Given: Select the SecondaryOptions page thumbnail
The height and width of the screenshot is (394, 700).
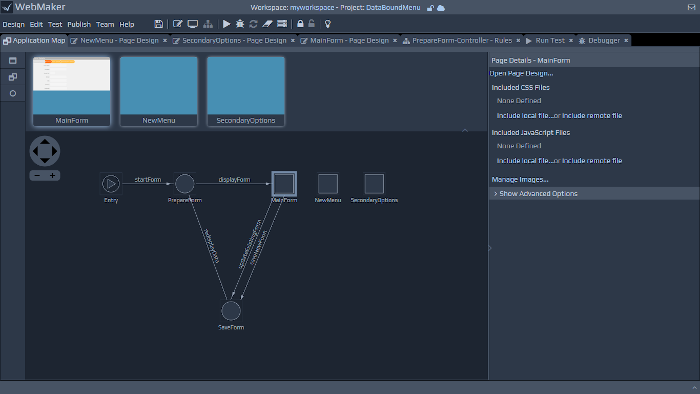Looking at the screenshot, I should pyautogui.click(x=246, y=91).
